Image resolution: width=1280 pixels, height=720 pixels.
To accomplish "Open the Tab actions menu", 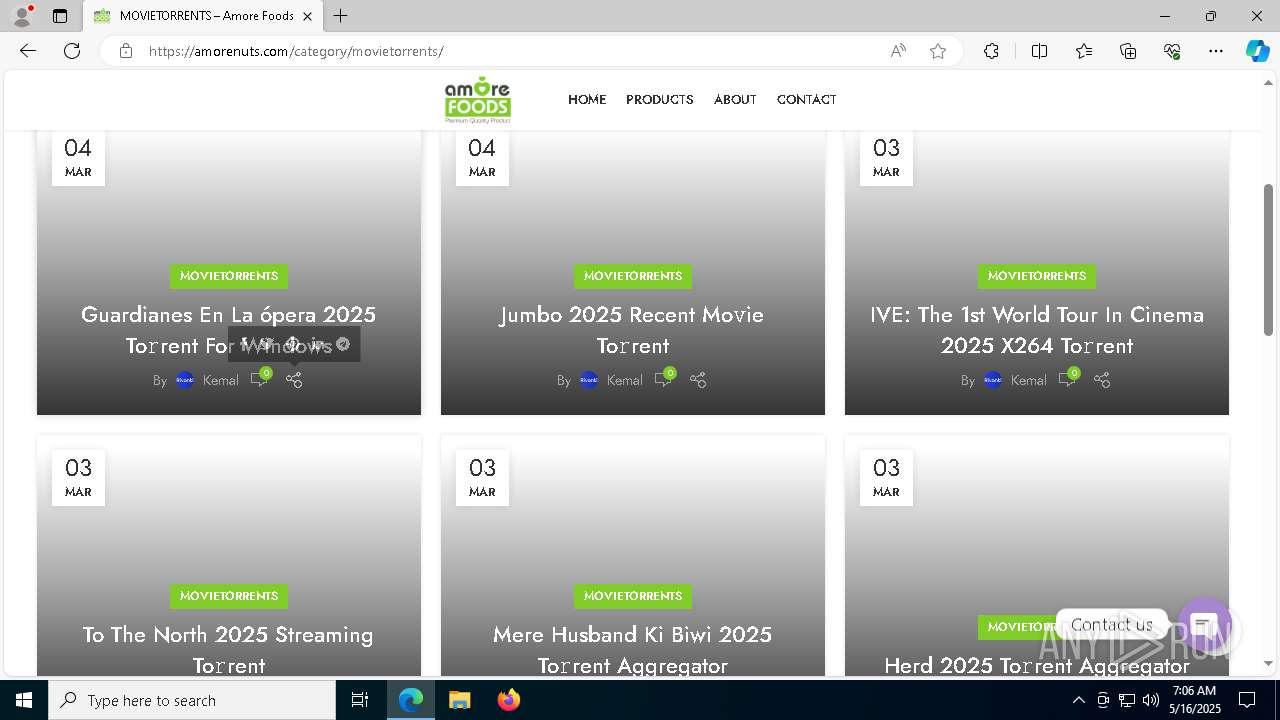I will 60,16.
